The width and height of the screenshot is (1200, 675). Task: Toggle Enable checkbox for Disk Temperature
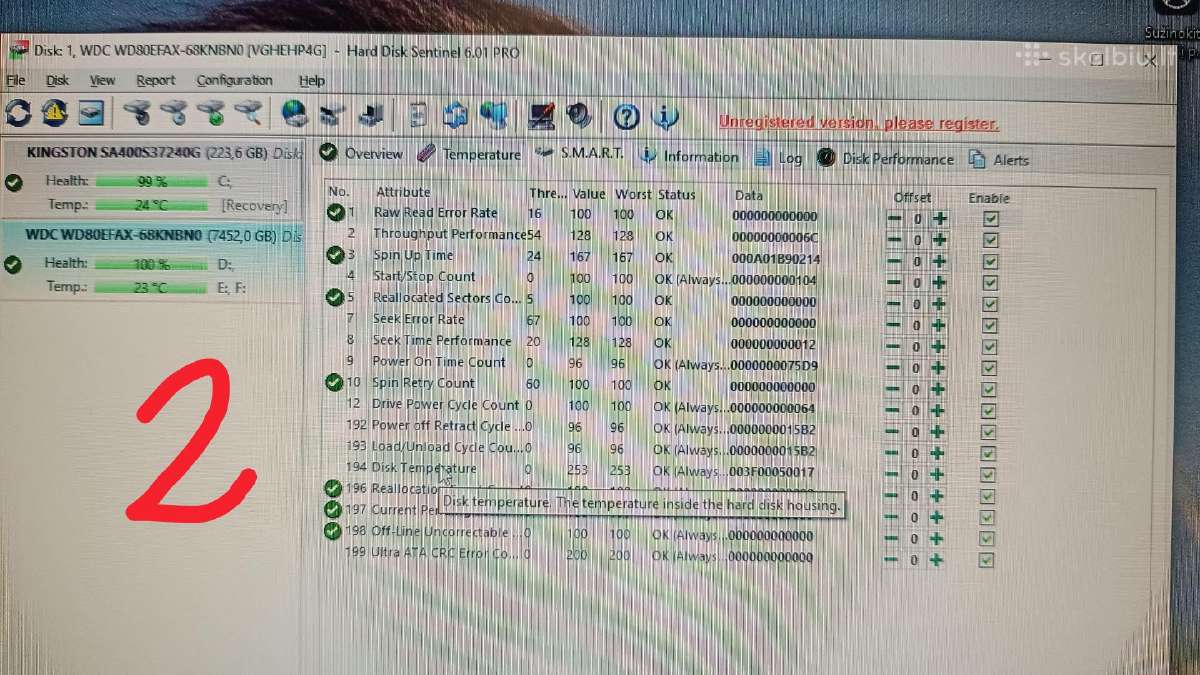(989, 474)
